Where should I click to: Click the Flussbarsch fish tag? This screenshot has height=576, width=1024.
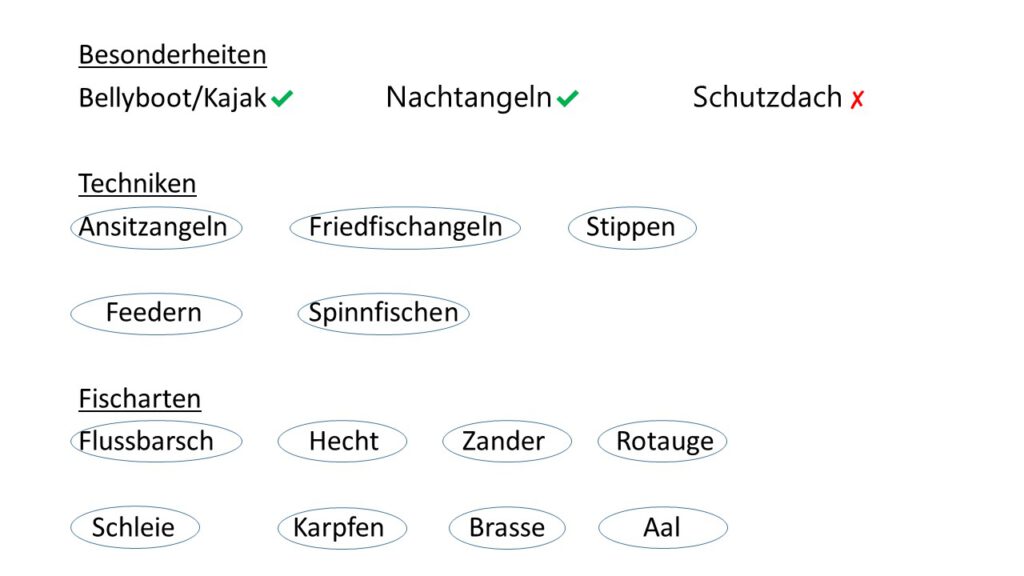(156, 441)
